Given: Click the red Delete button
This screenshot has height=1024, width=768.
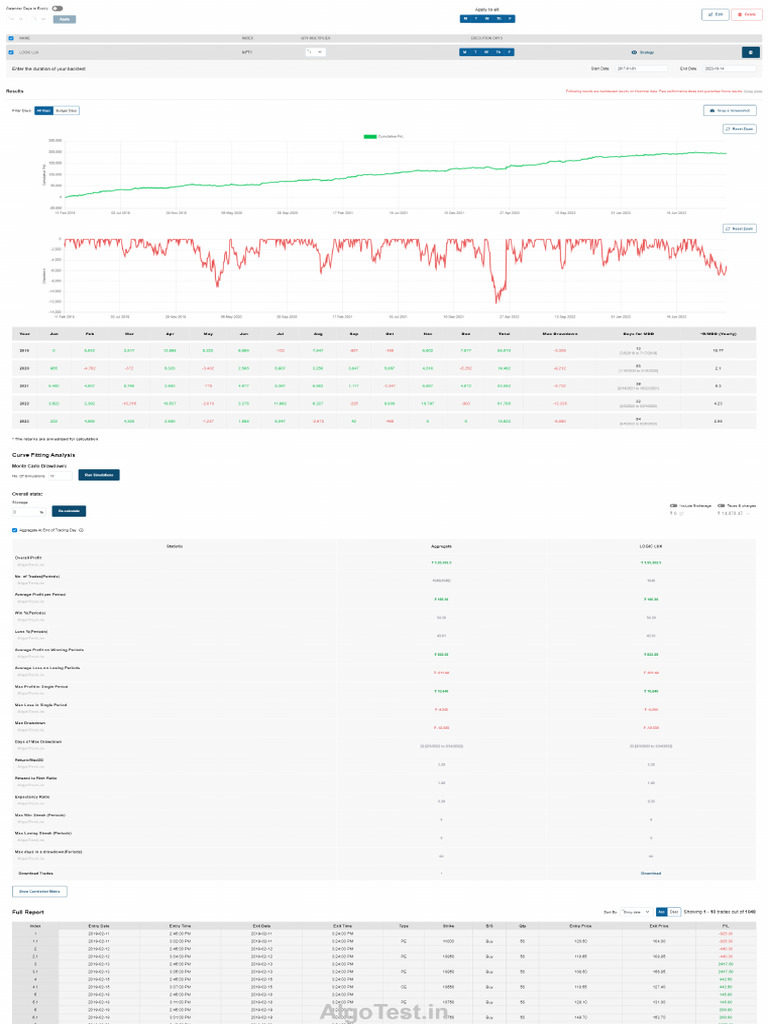Looking at the screenshot, I should pos(746,14).
